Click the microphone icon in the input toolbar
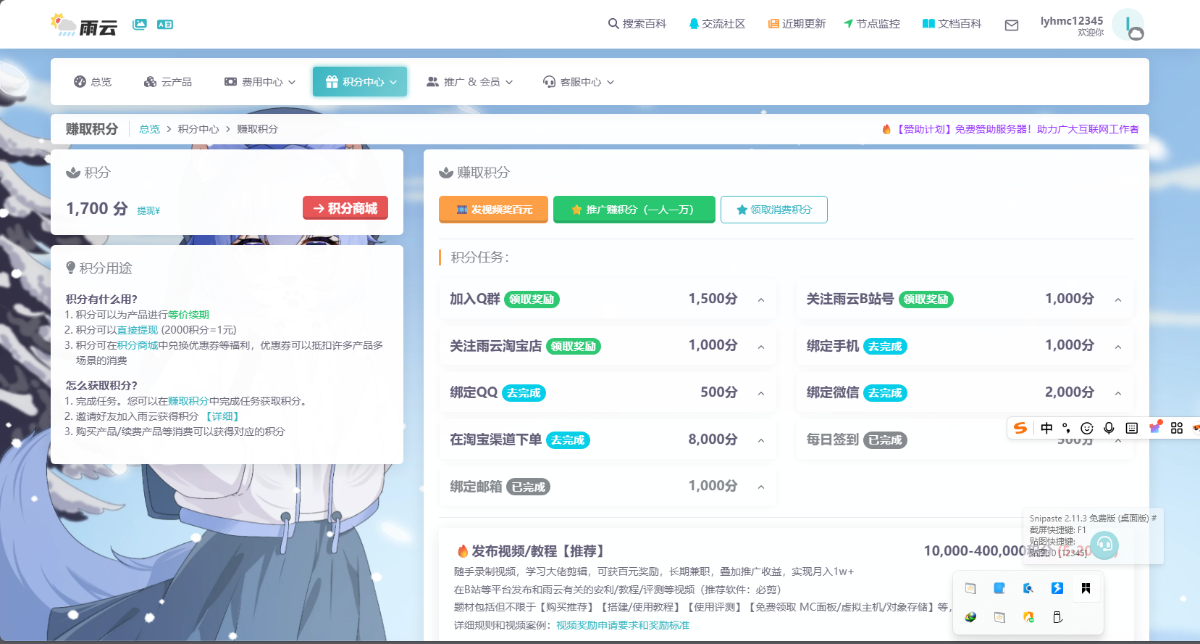Image resolution: width=1200 pixels, height=644 pixels. coord(1109,428)
